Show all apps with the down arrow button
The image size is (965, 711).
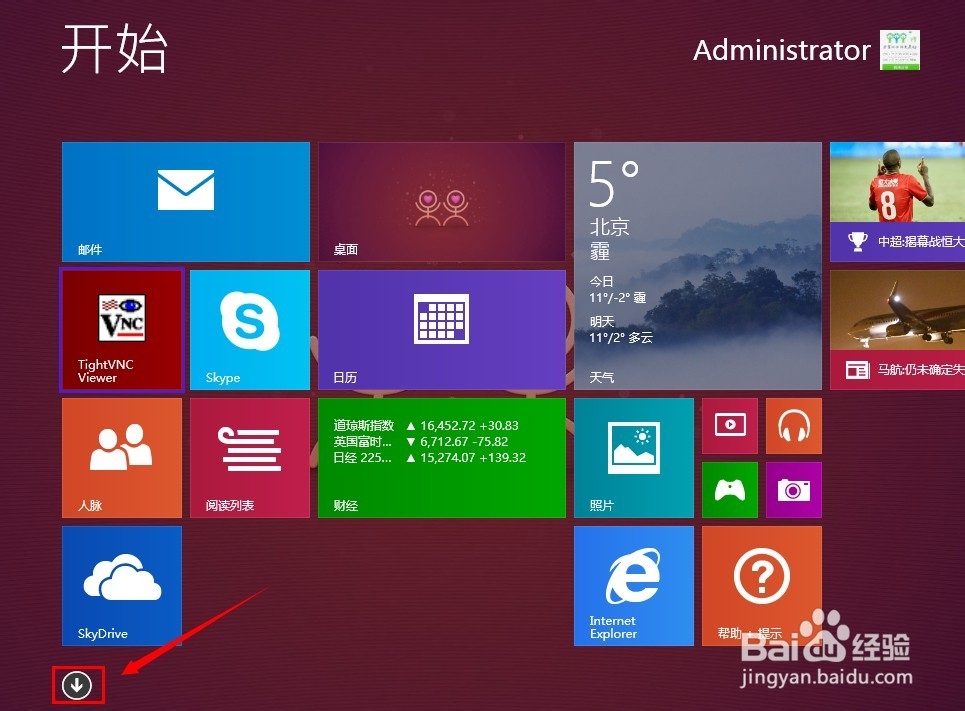coord(77,685)
